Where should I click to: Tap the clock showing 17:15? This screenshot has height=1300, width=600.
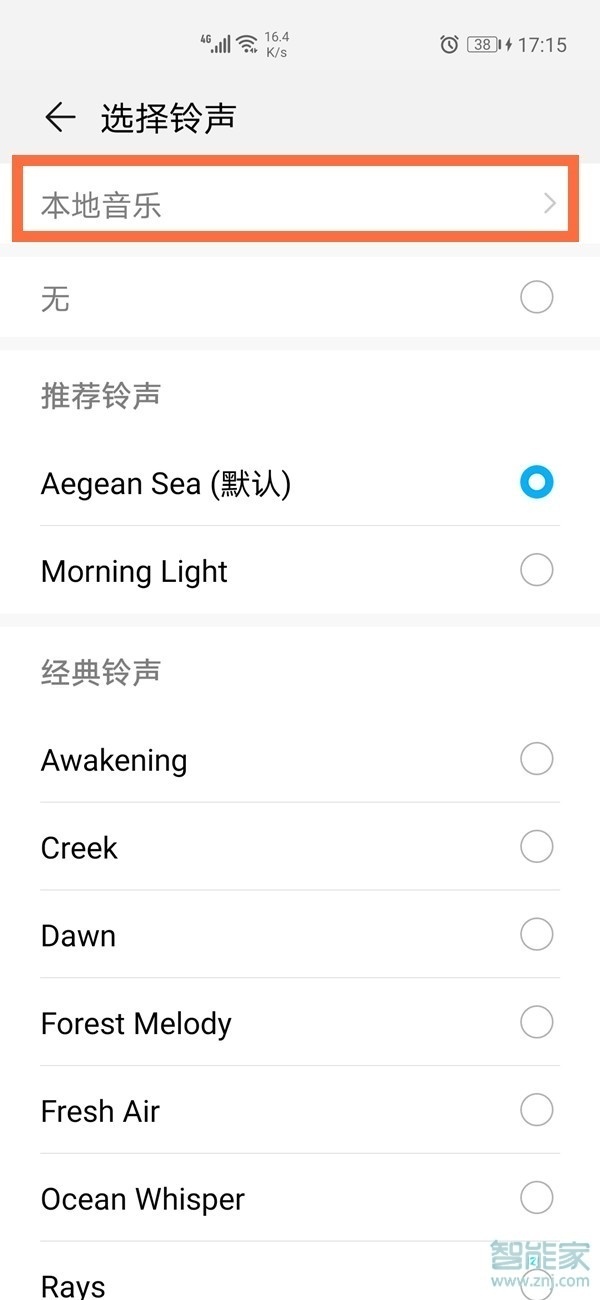click(x=541, y=44)
